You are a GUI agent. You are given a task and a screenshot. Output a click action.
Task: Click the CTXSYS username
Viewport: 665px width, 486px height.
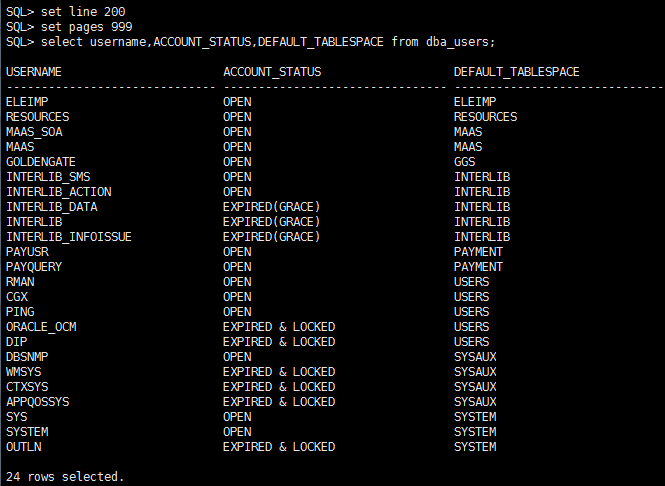coord(27,387)
